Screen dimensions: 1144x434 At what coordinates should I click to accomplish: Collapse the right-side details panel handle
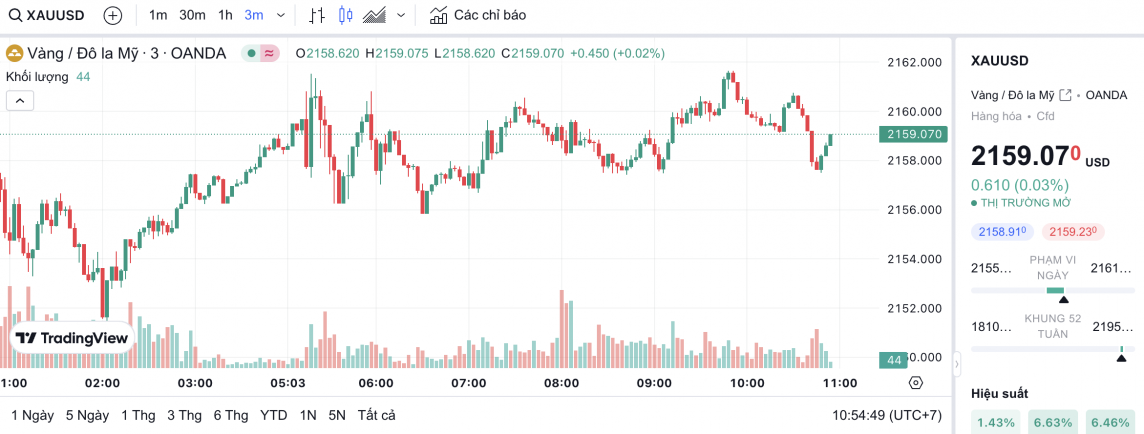click(957, 362)
